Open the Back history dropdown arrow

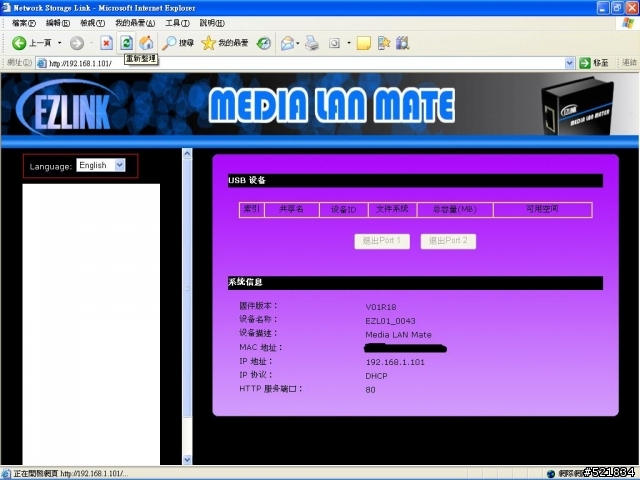click(60, 43)
